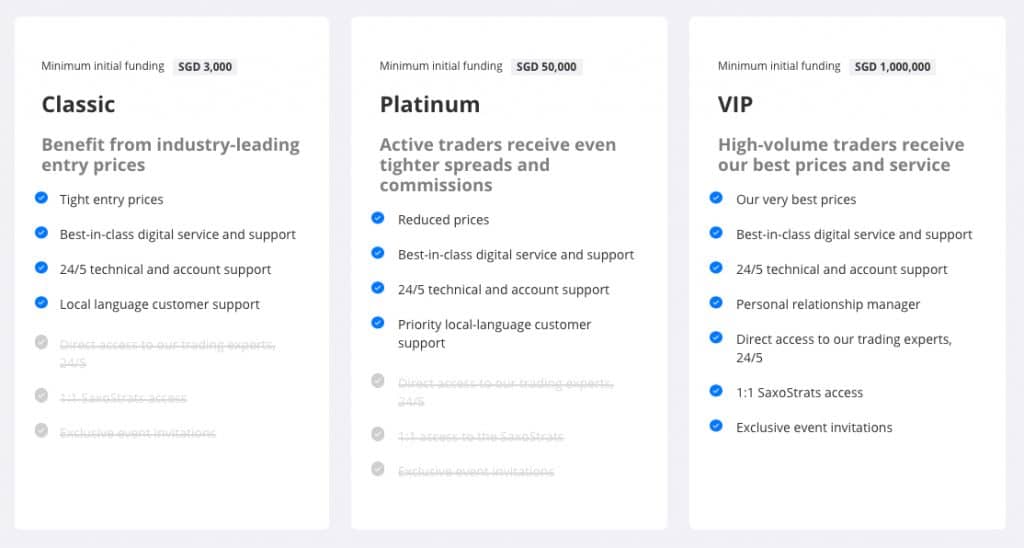This screenshot has width=1024, height=548.
Task: Click the grey check for Classic Exclusive event invitations
Action: [x=41, y=430]
